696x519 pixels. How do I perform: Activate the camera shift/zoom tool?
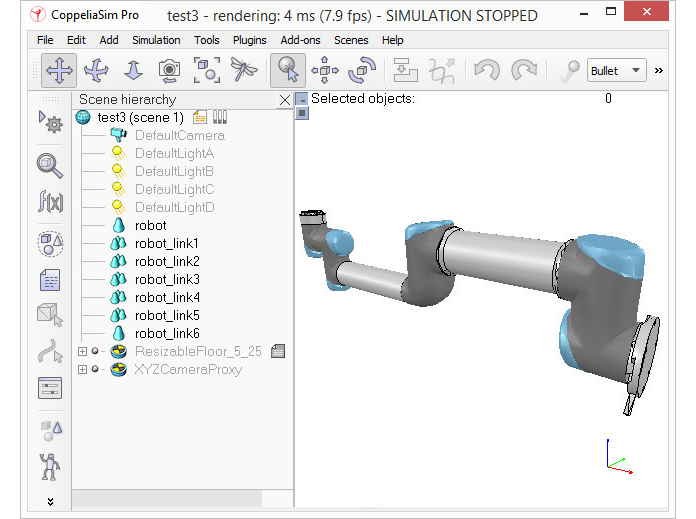(x=133, y=71)
